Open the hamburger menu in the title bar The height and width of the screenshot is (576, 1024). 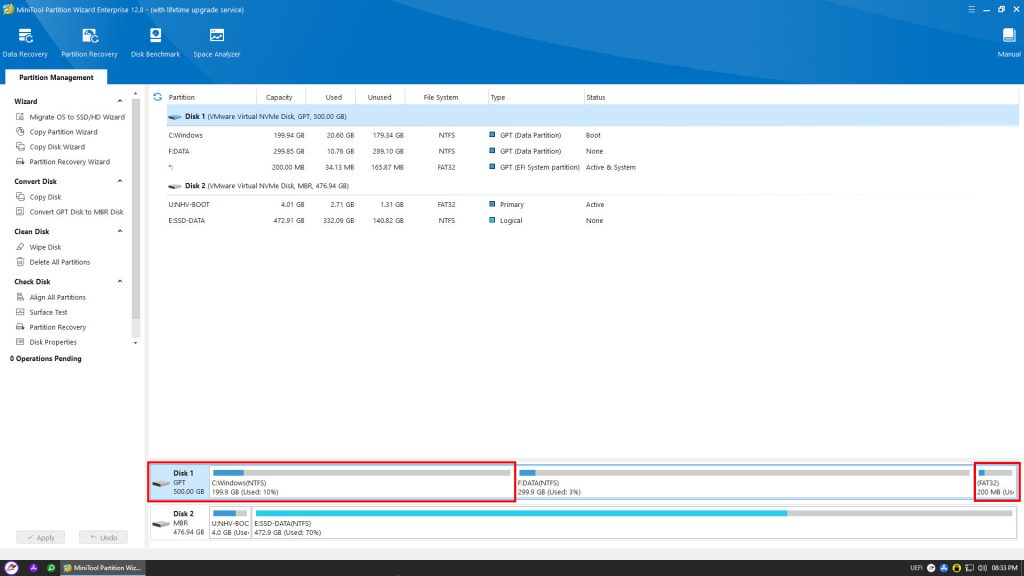(971, 9)
